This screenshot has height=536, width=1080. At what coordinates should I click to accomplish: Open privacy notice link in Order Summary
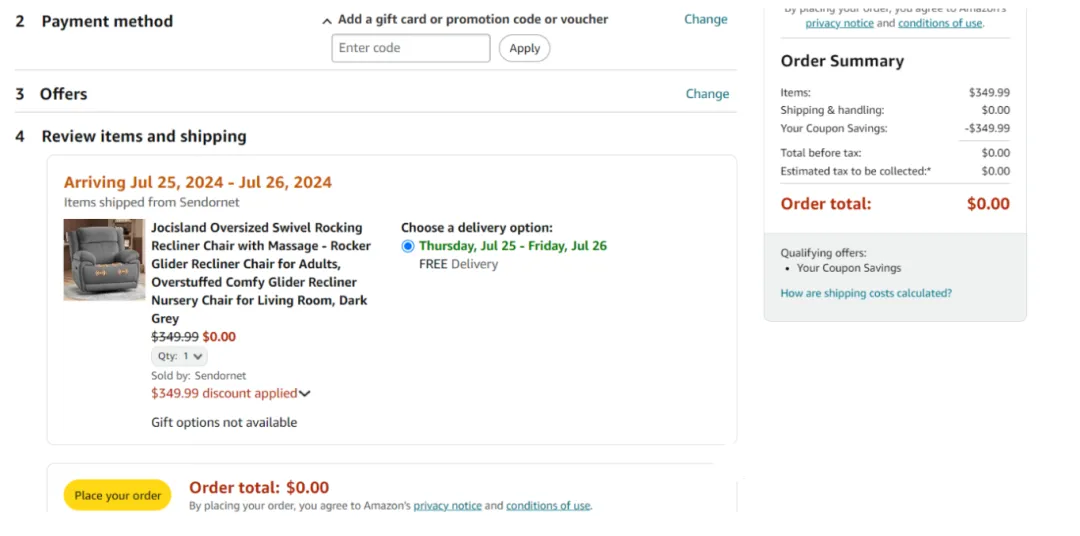click(x=838, y=23)
